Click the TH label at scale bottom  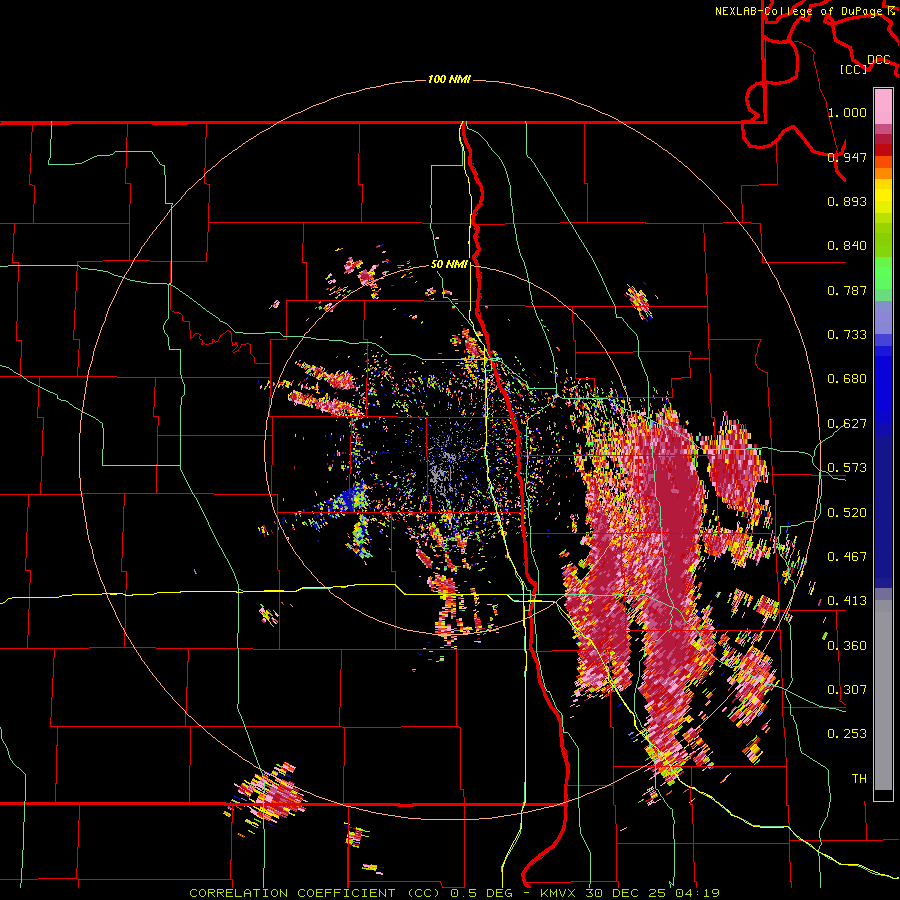click(859, 778)
